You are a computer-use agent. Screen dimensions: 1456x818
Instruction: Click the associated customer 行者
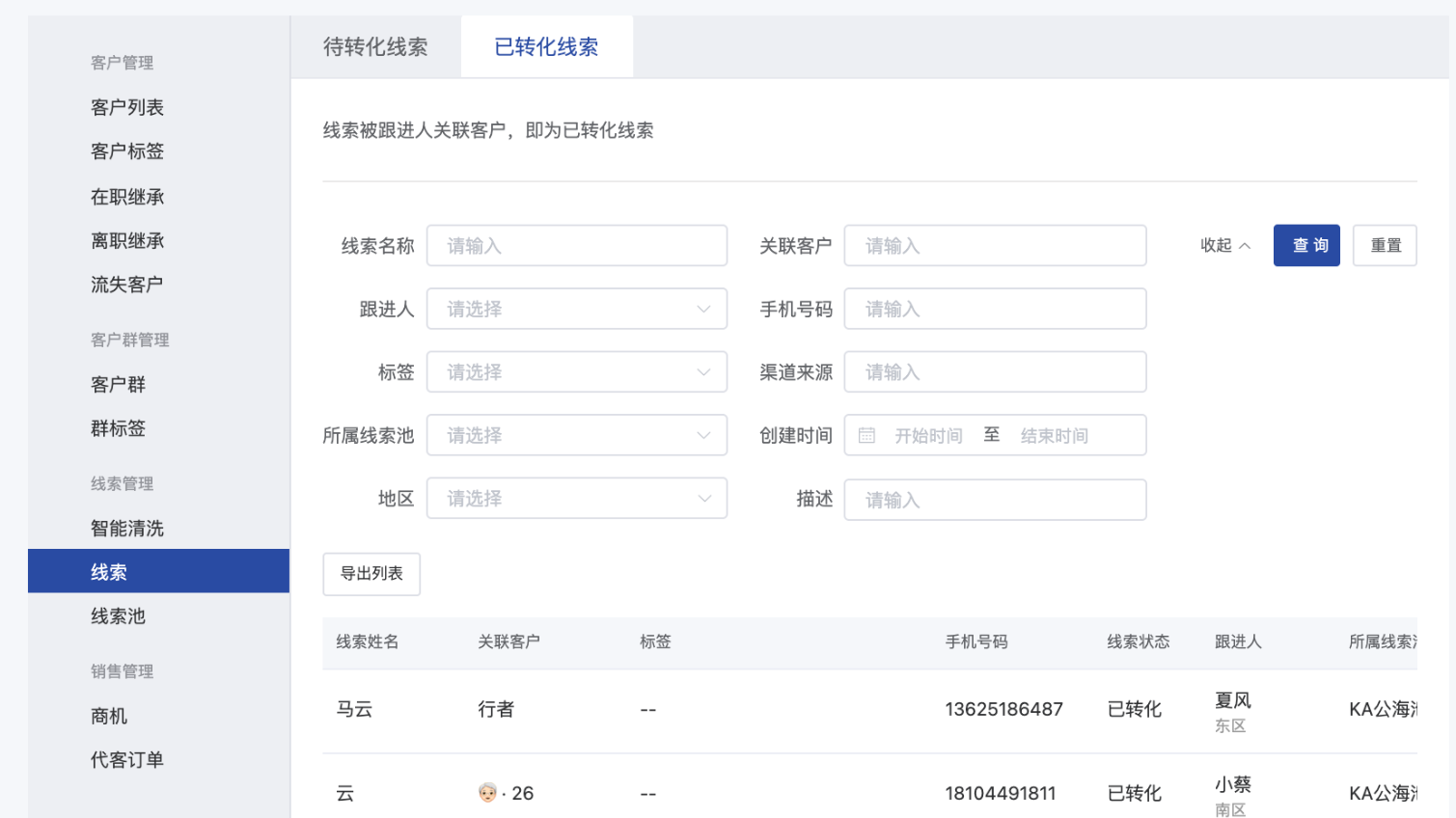click(496, 709)
